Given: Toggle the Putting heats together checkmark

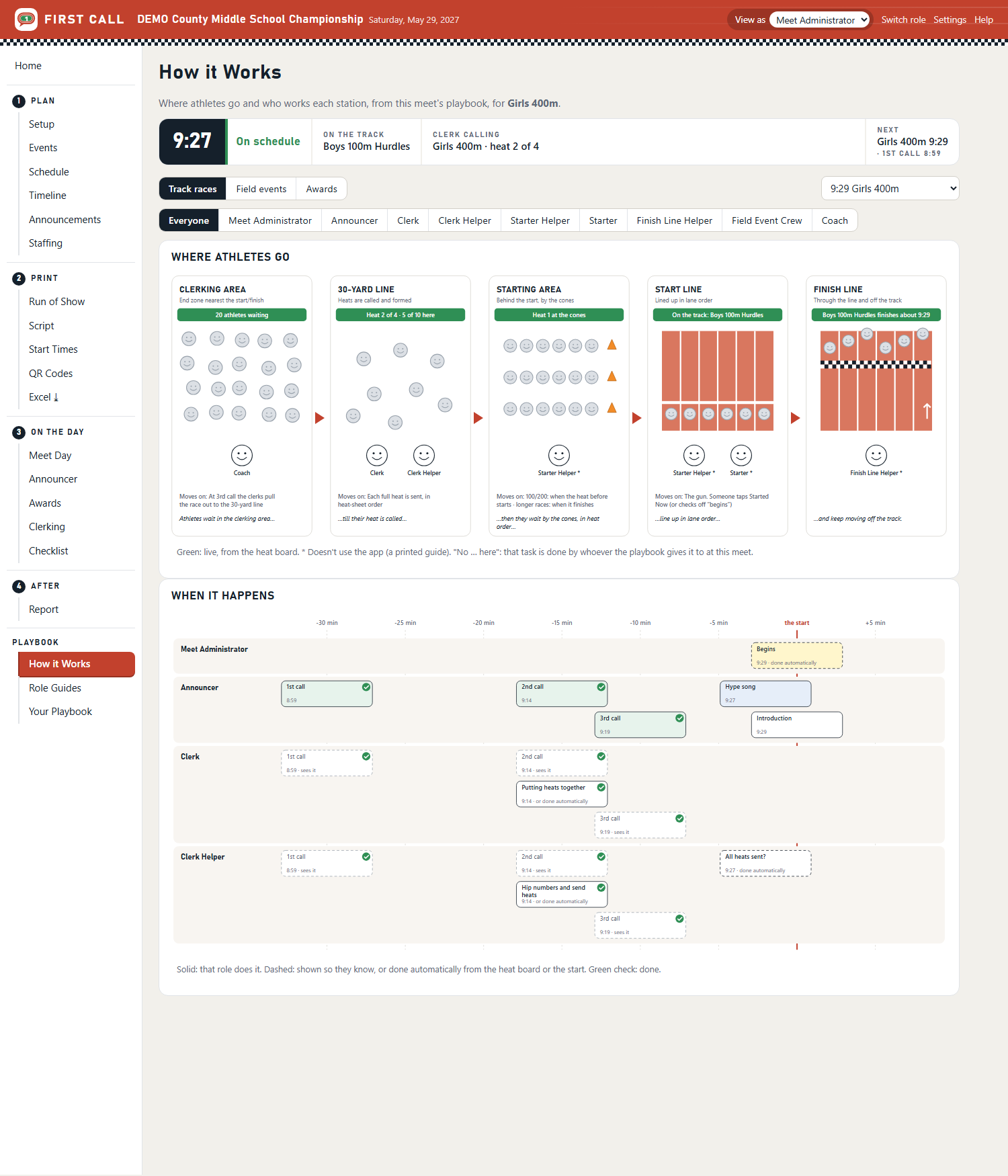Looking at the screenshot, I should click(601, 788).
